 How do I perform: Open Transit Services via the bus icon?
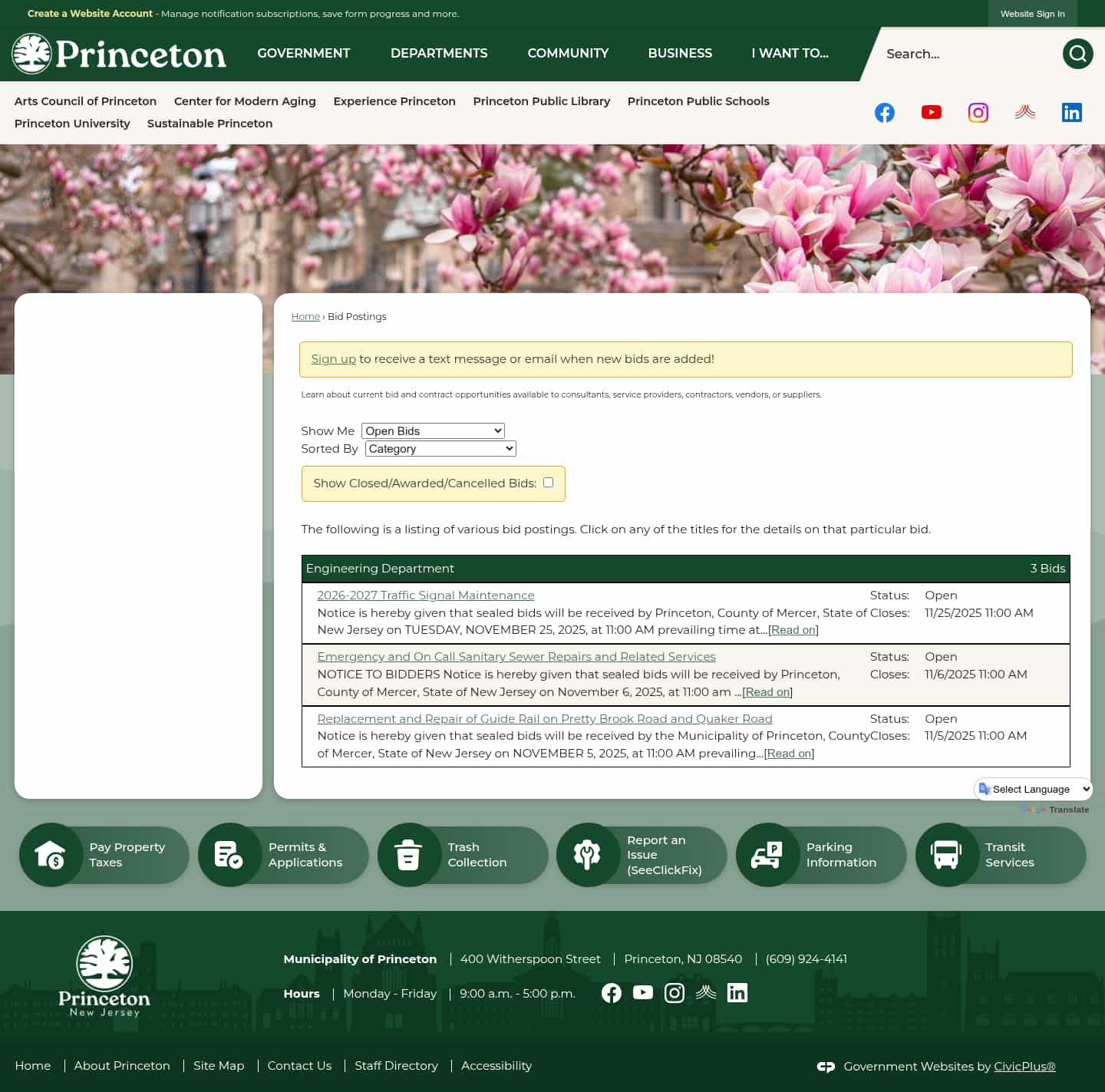[946, 854]
